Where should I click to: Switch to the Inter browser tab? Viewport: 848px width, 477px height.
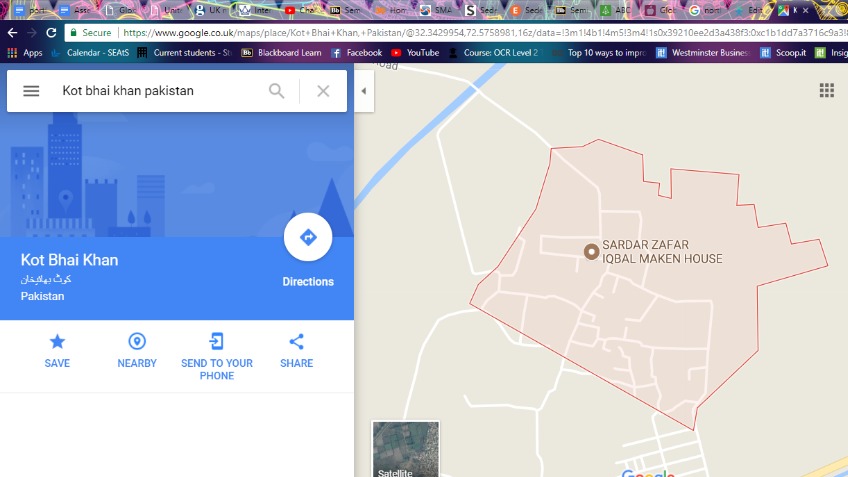(256, 10)
